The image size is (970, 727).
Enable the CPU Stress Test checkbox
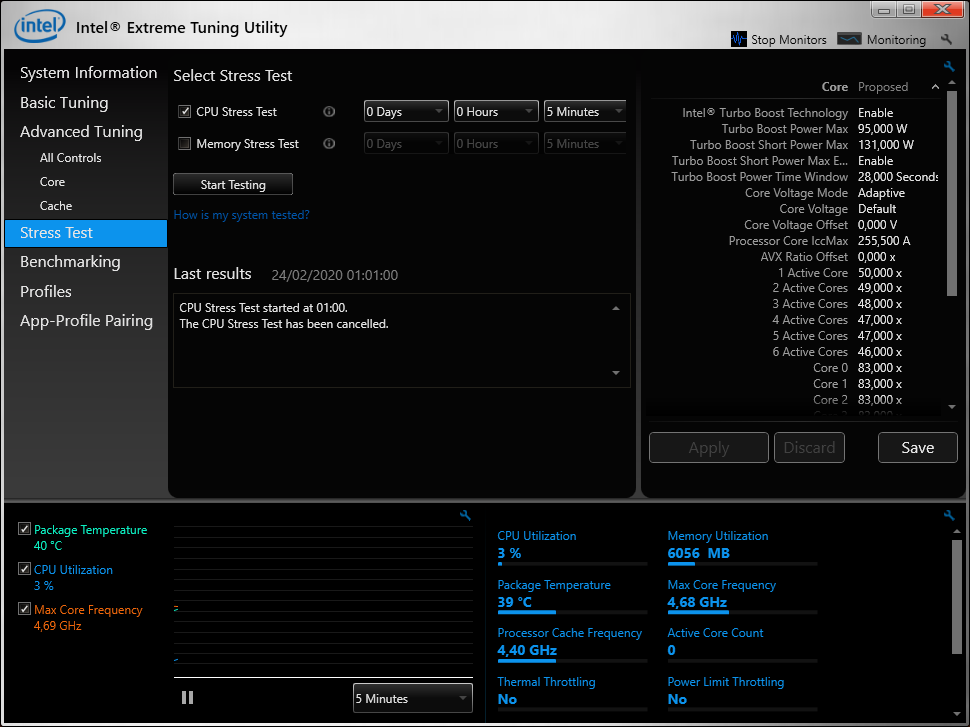[x=184, y=111]
